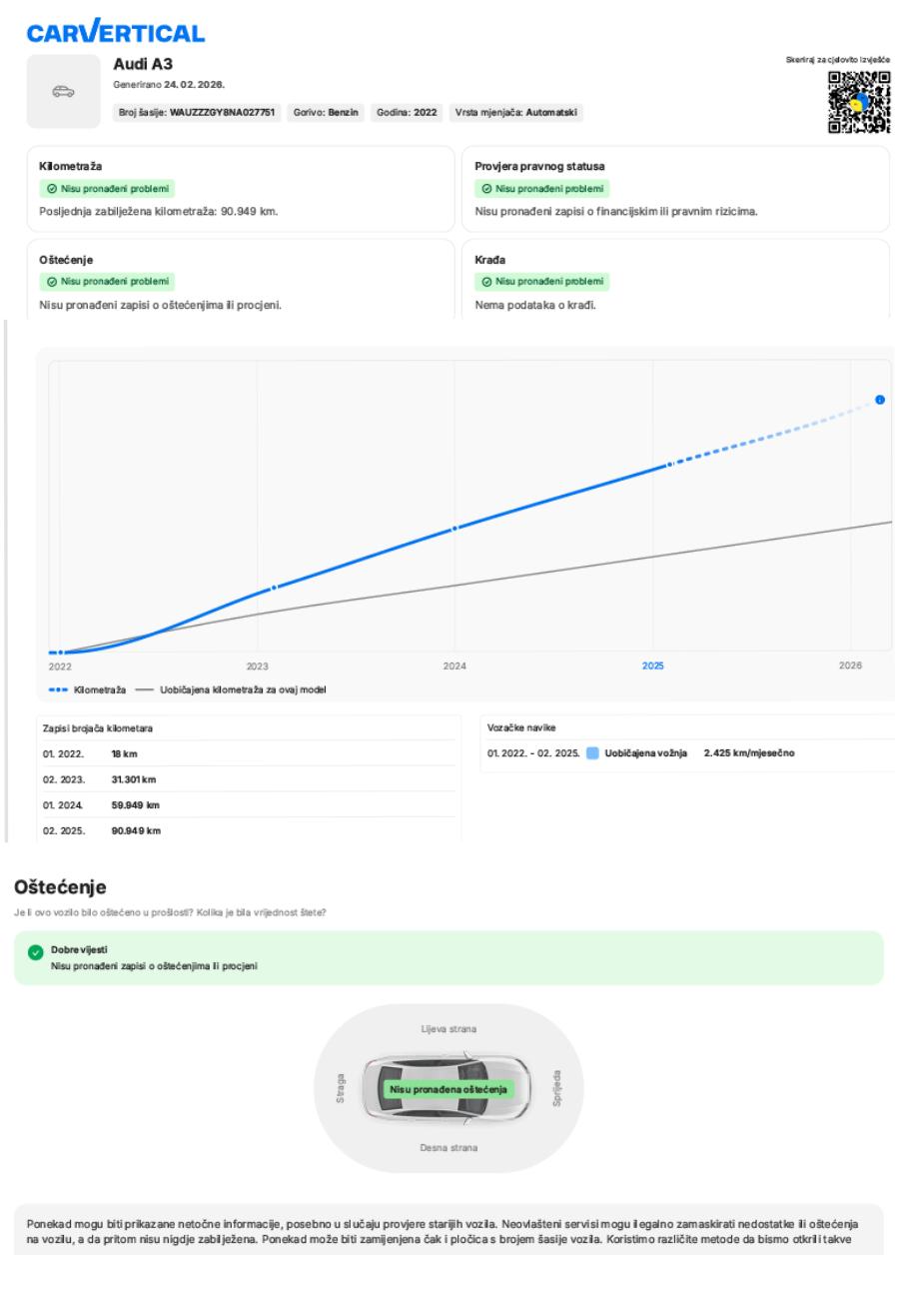Click the Kilometraža dashed blue legend marker
This screenshot has height=1316, width=899.
tap(58, 689)
